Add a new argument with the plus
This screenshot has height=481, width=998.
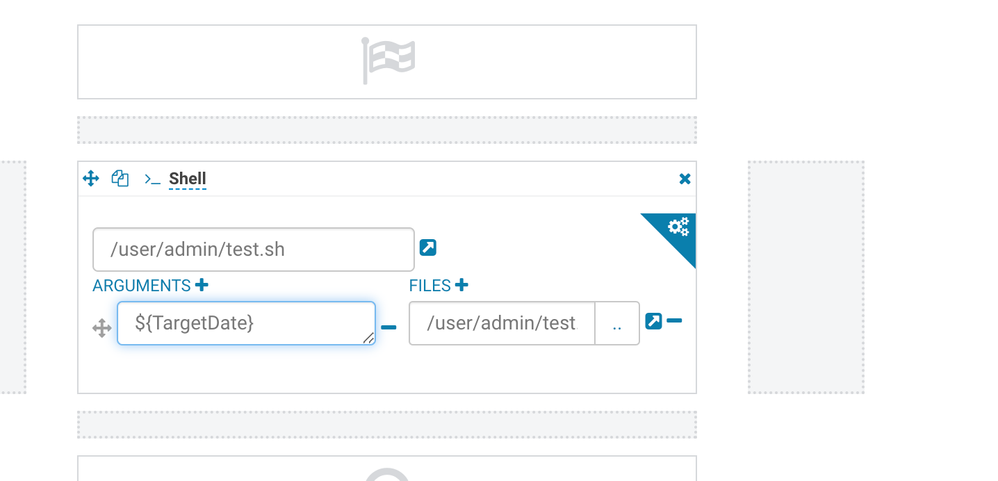(x=202, y=285)
